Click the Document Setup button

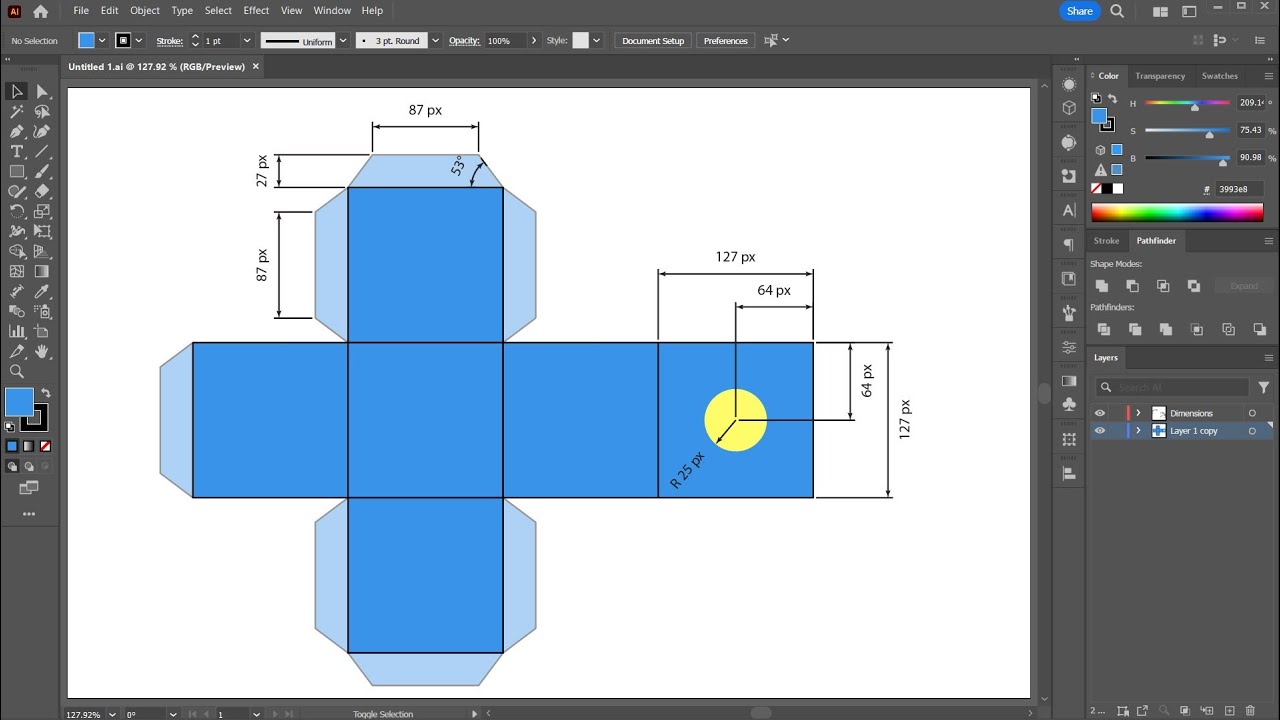[653, 41]
